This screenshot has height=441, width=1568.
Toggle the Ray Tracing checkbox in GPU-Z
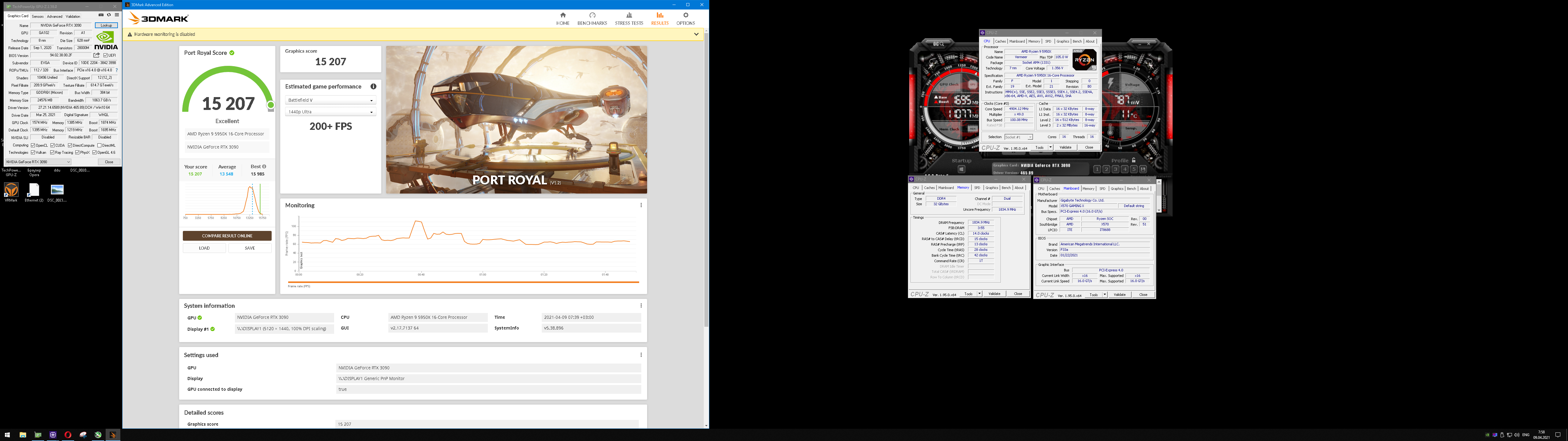pos(52,153)
